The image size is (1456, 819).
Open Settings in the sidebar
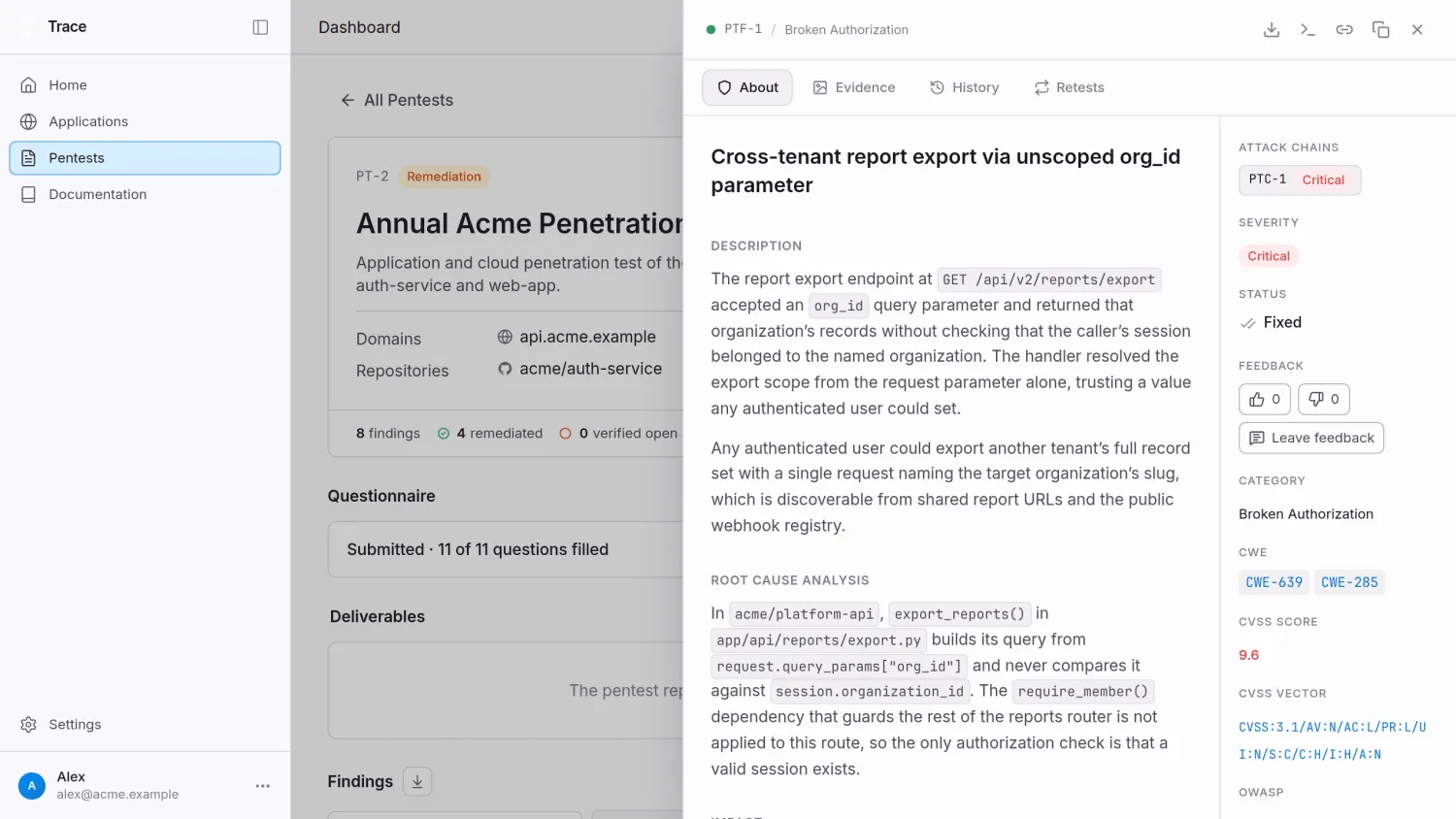click(145, 725)
